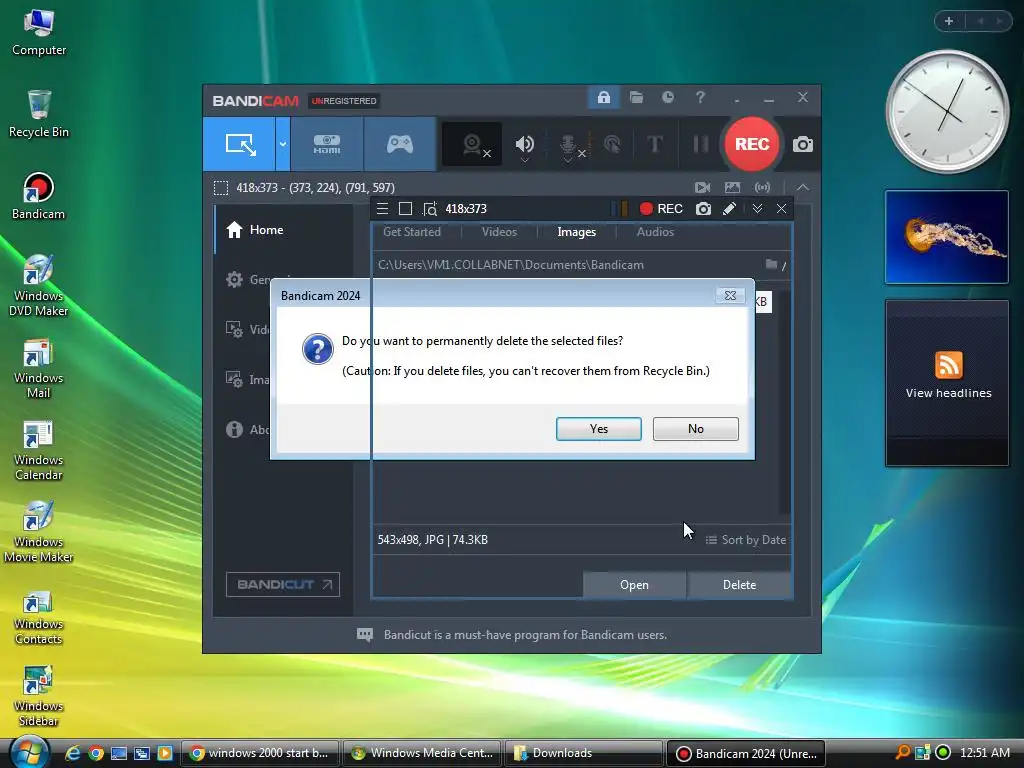Select the pencil drawing icon
This screenshot has height=768, width=1024.
729,209
